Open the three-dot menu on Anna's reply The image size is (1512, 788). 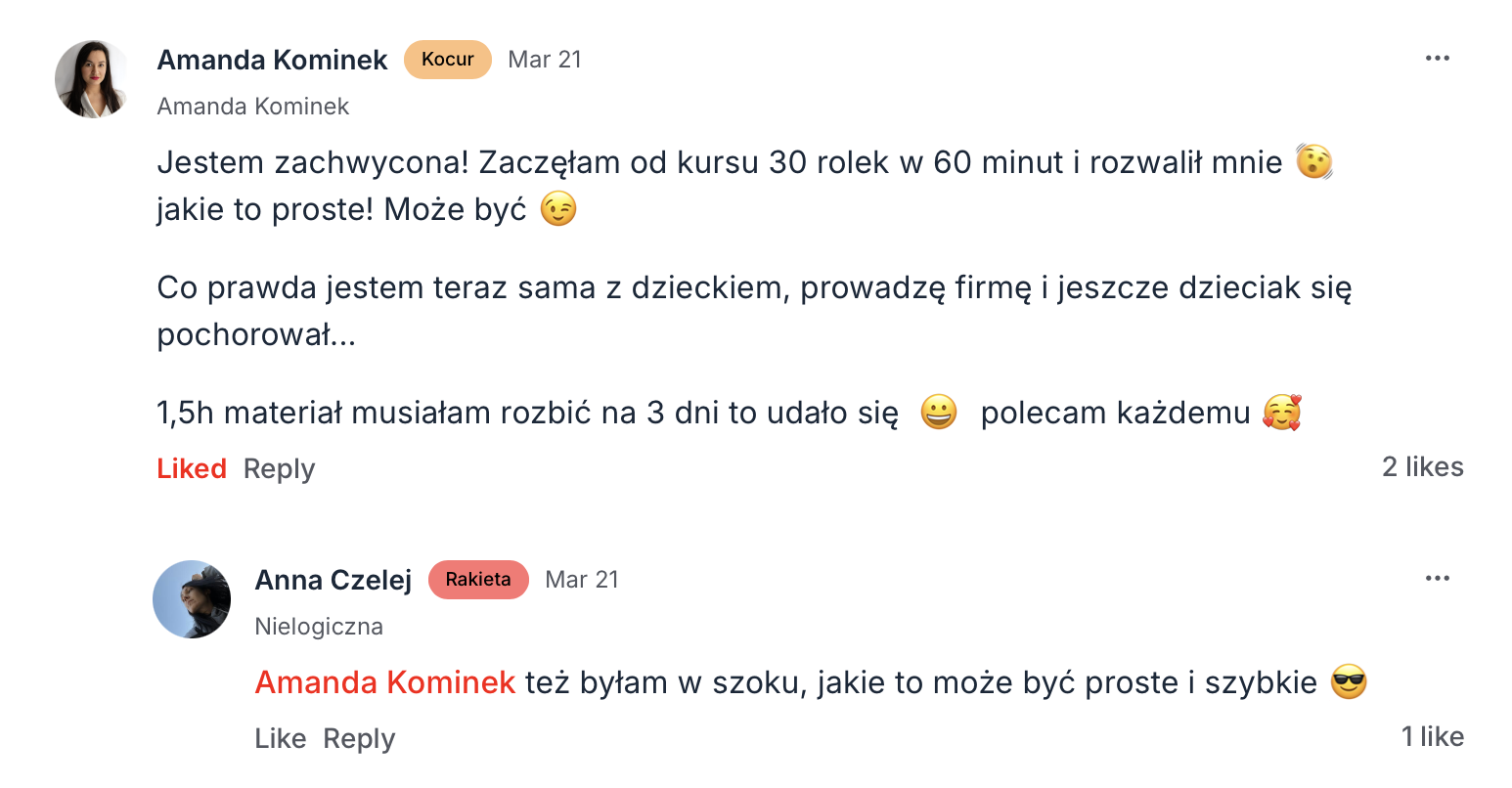(1437, 579)
